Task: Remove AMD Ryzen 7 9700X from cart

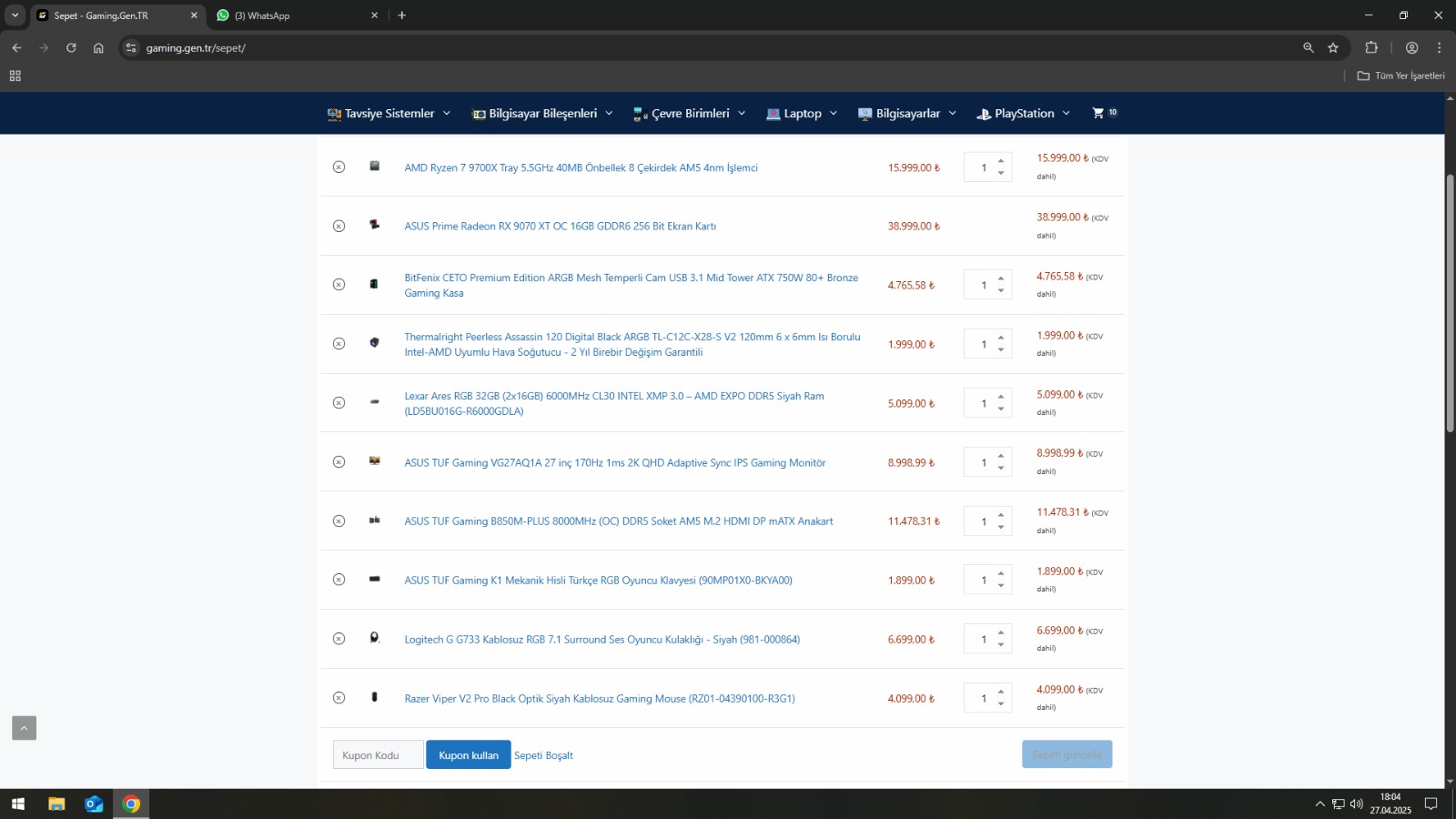Action: click(339, 167)
